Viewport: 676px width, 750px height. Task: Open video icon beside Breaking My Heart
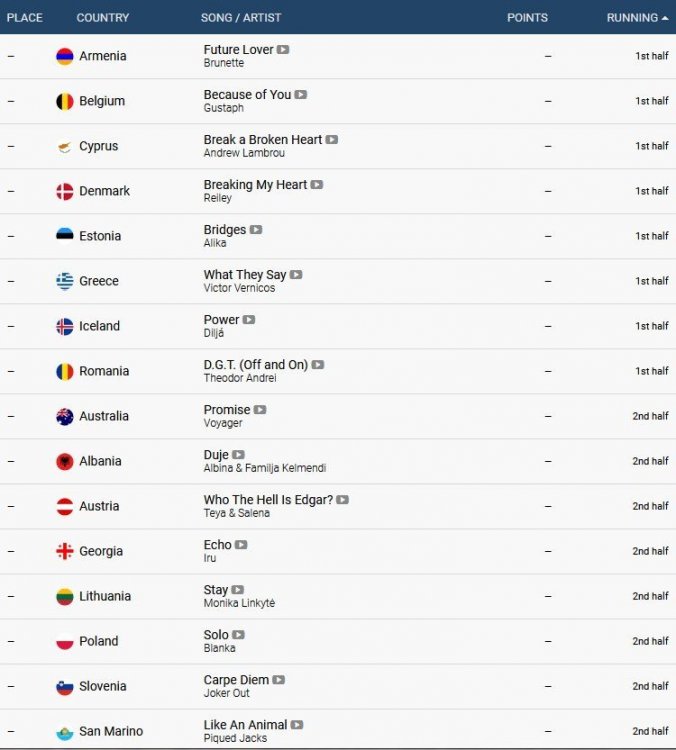317,184
